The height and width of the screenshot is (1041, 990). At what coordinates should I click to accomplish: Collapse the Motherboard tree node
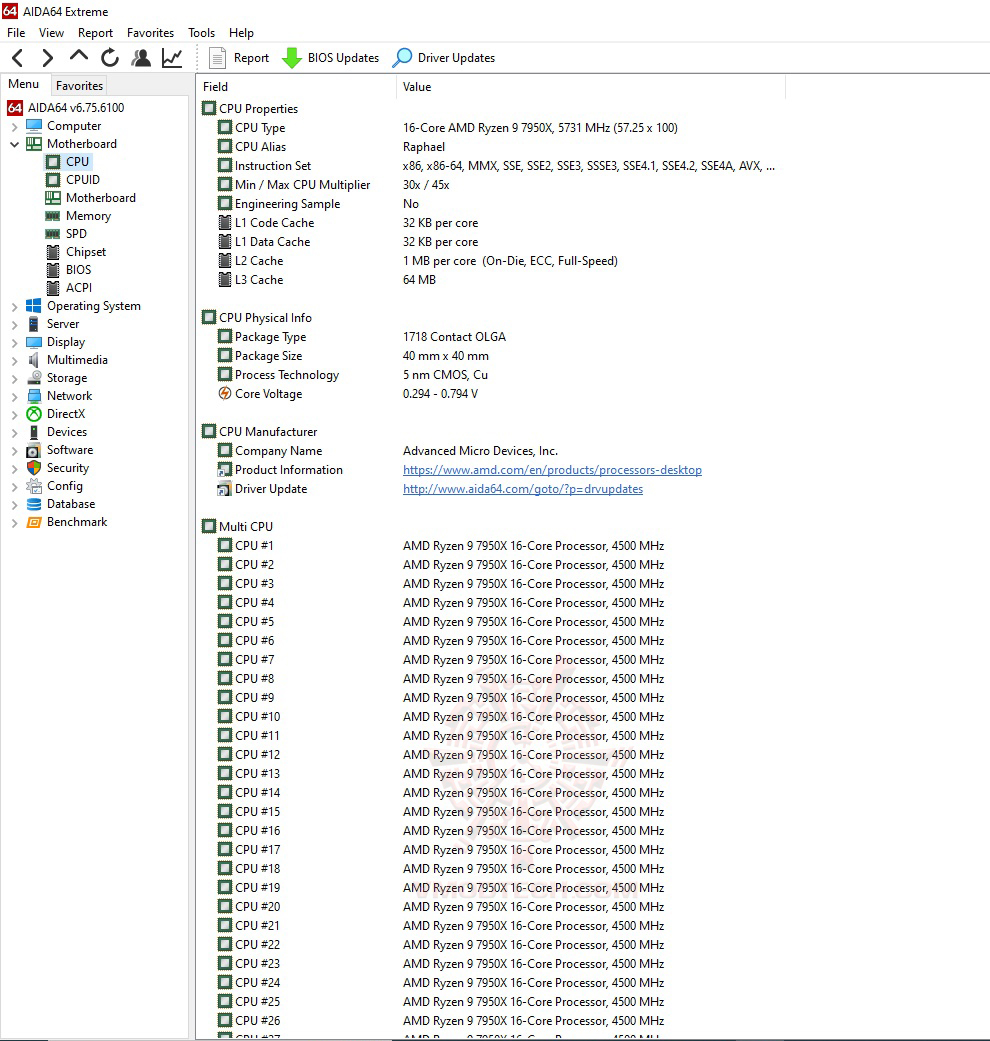point(15,144)
